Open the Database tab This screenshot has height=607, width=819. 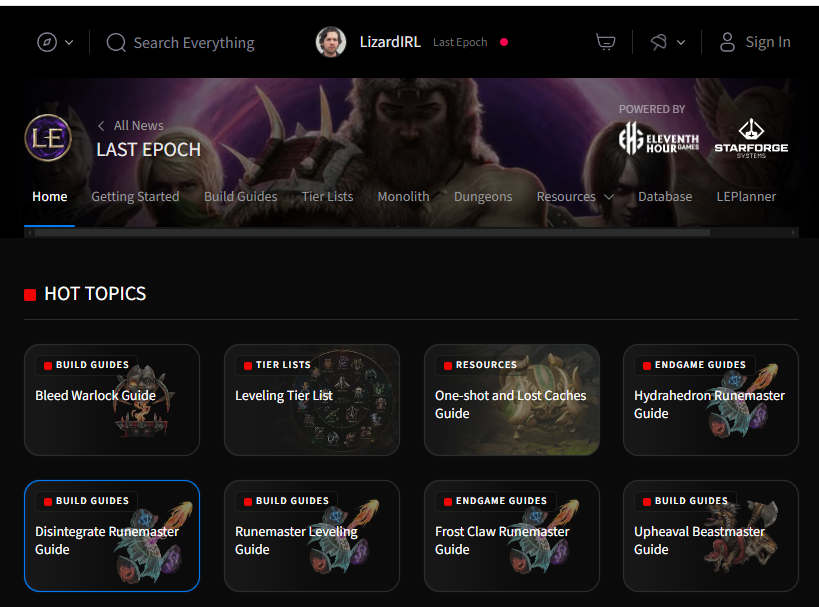[665, 196]
